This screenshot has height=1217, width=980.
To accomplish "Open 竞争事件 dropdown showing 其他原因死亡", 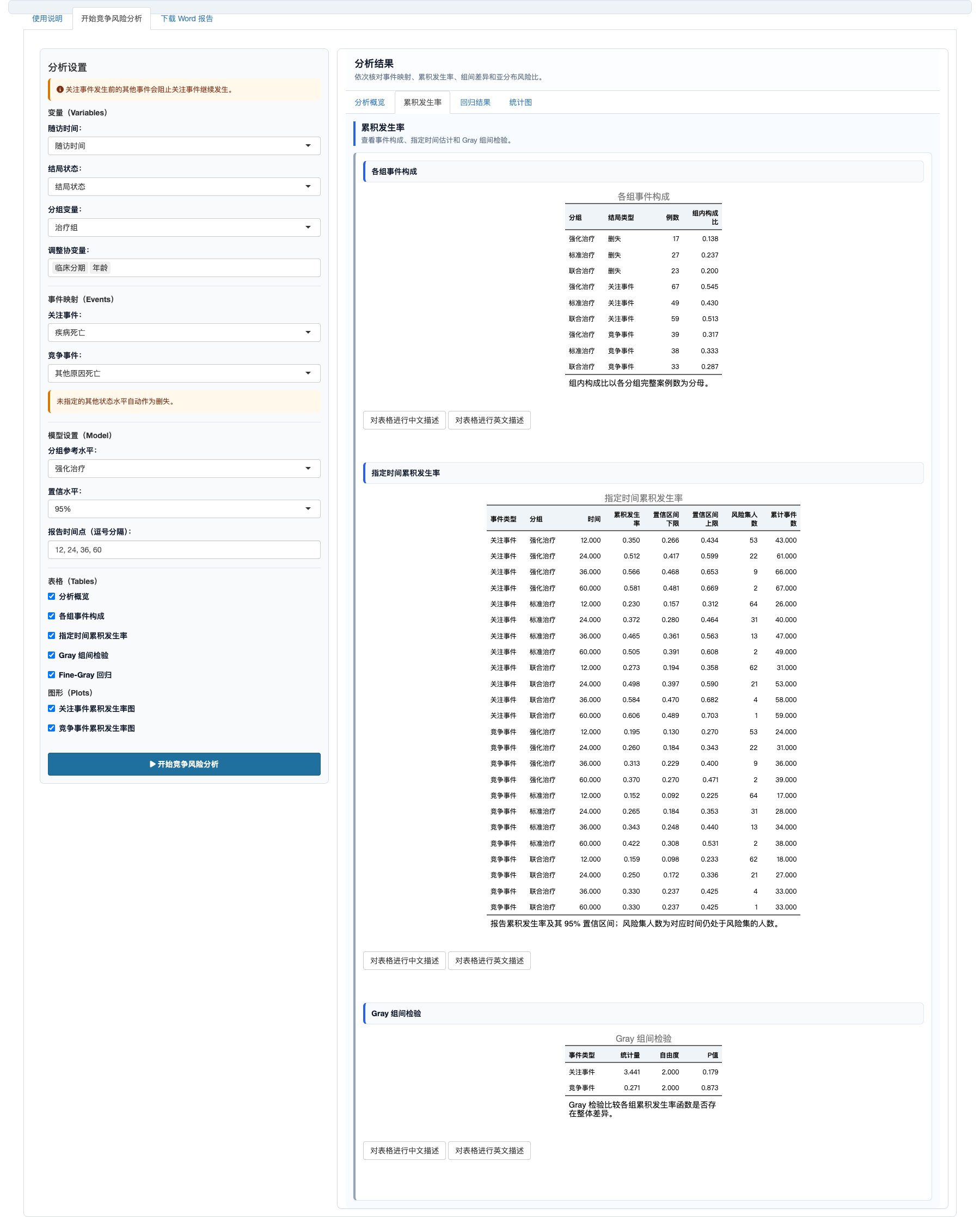I will (184, 373).
